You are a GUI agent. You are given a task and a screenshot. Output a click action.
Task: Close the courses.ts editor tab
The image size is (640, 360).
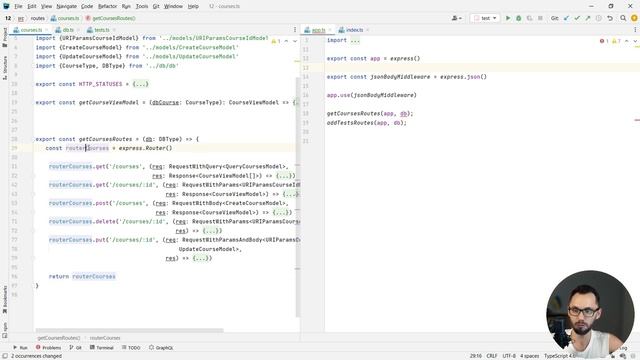pos(46,30)
